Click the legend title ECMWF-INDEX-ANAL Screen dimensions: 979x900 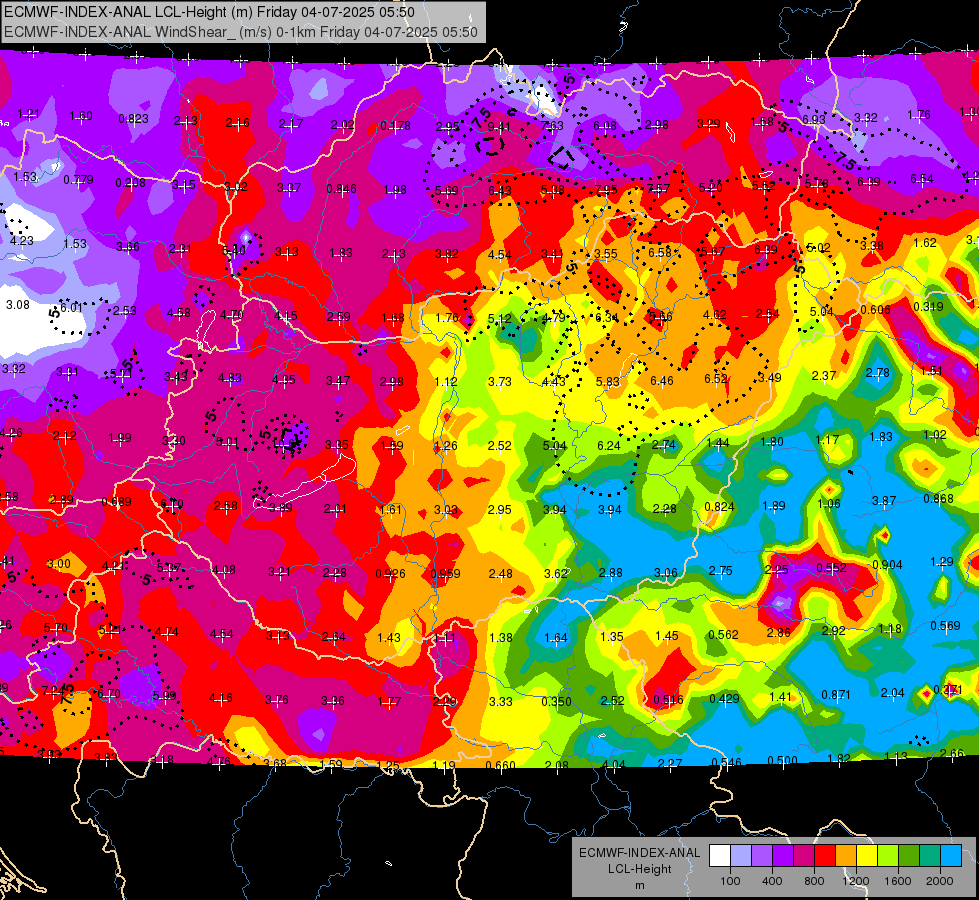coord(639,853)
